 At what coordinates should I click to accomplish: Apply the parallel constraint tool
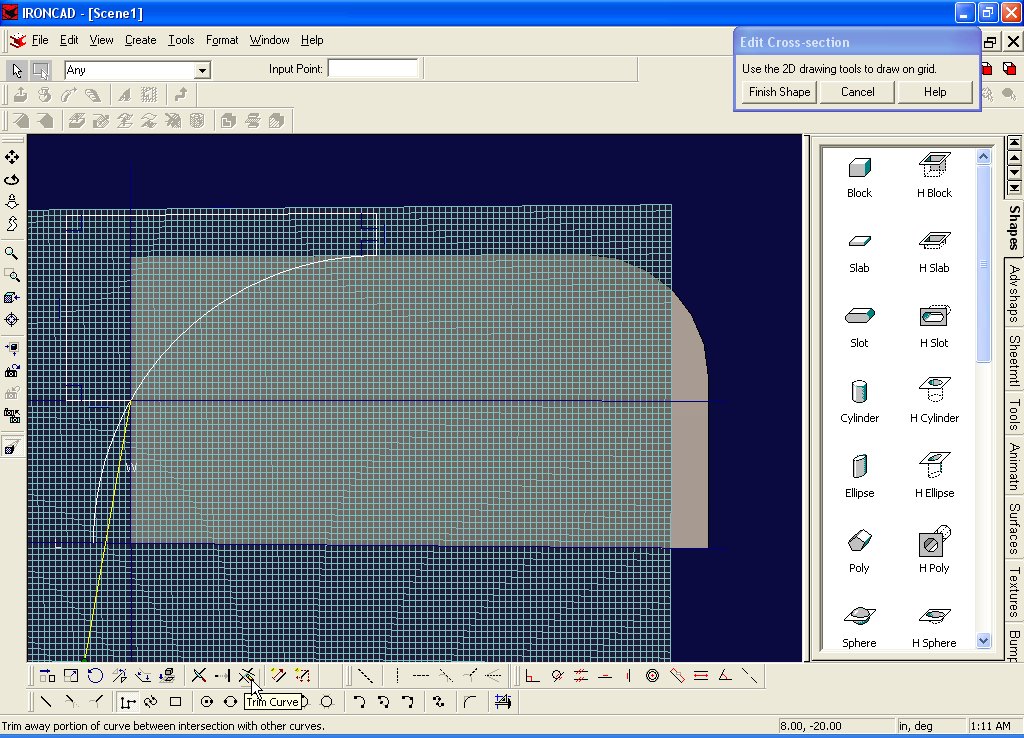(x=581, y=676)
